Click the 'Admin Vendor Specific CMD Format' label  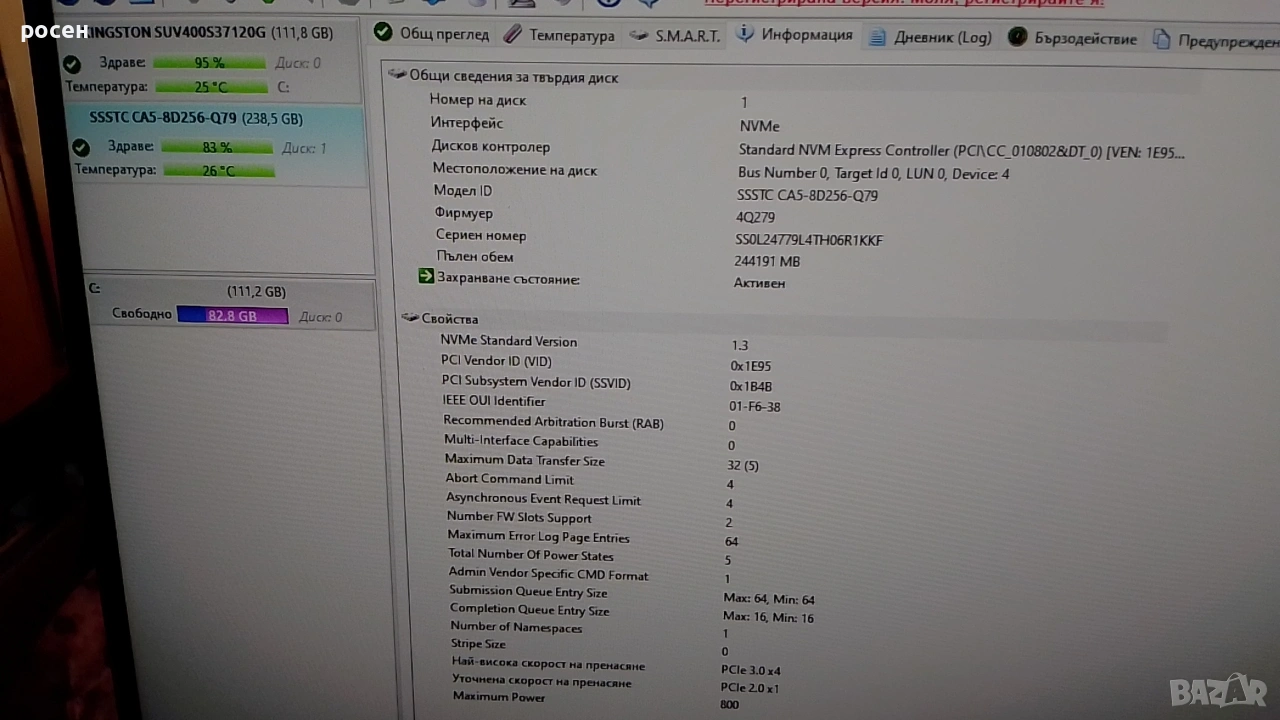548,574
